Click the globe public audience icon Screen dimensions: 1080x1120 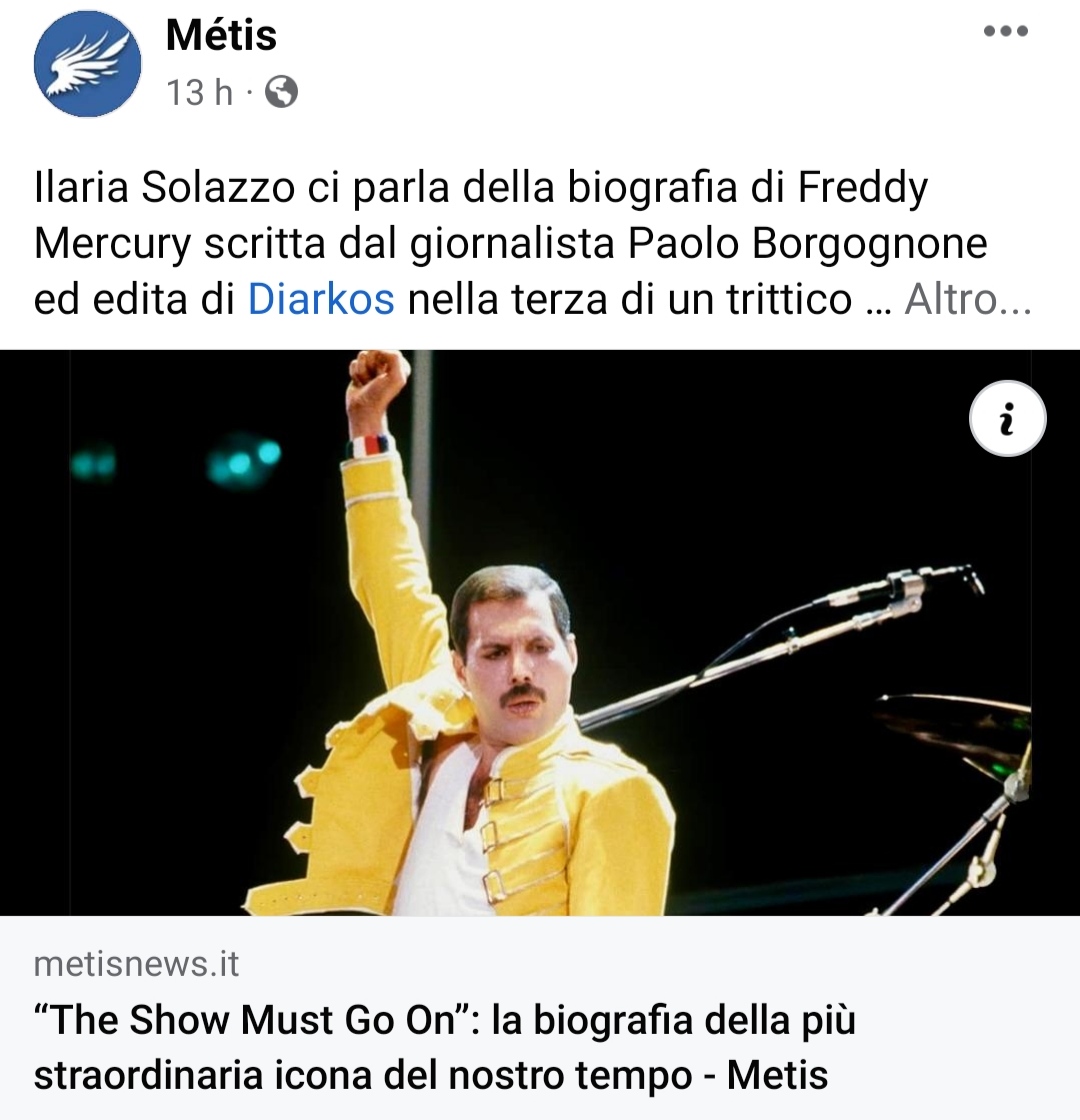(x=281, y=92)
